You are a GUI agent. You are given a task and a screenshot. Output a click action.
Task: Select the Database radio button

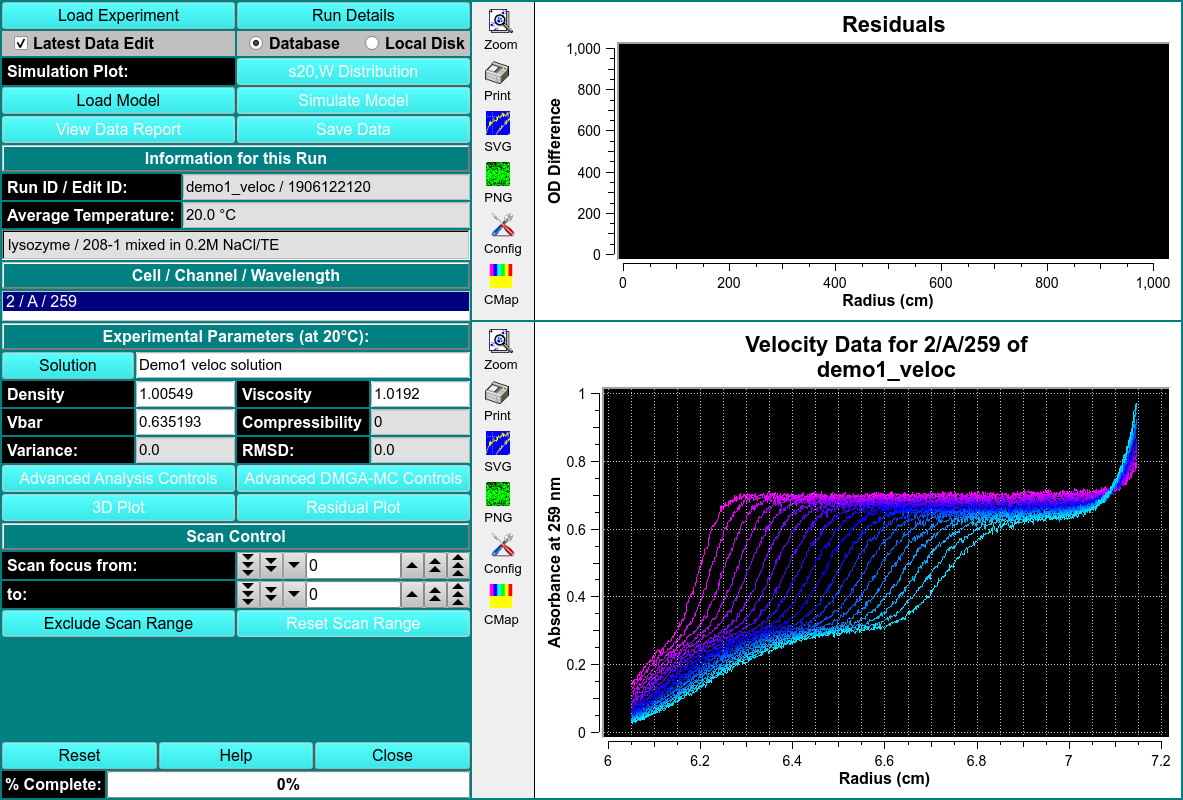pos(256,43)
